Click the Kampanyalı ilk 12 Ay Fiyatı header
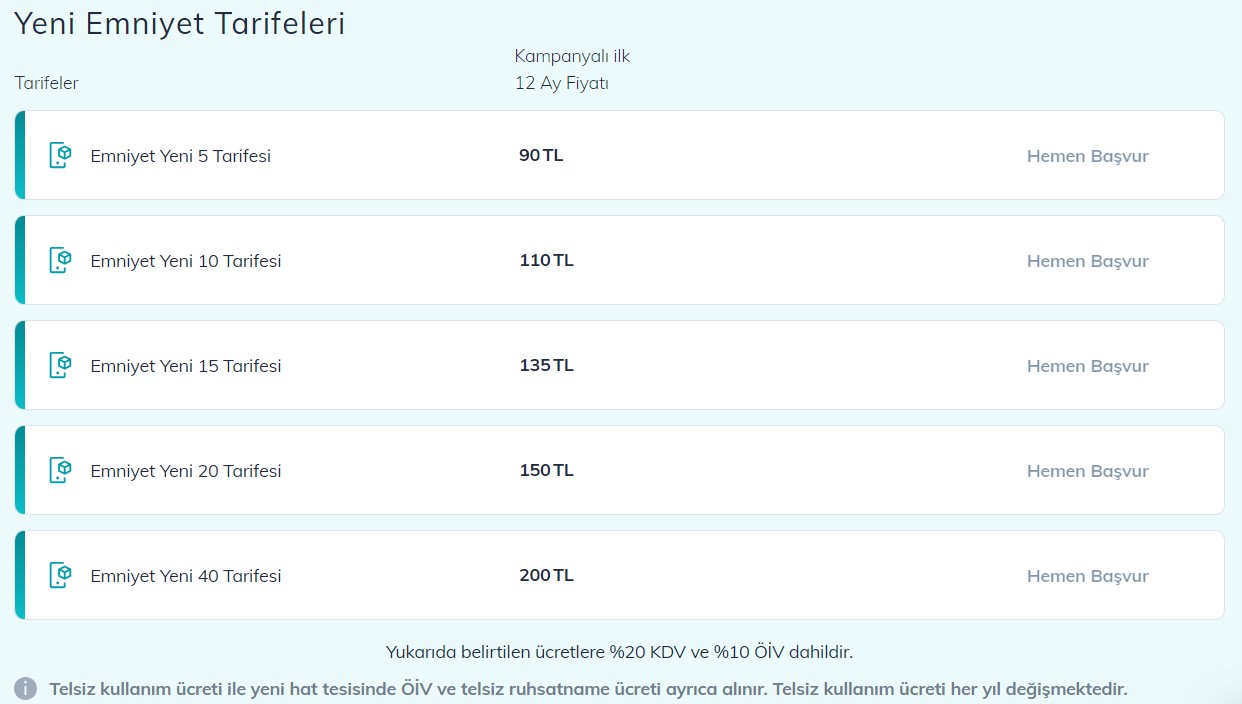This screenshot has height=704, width=1242. pos(572,70)
